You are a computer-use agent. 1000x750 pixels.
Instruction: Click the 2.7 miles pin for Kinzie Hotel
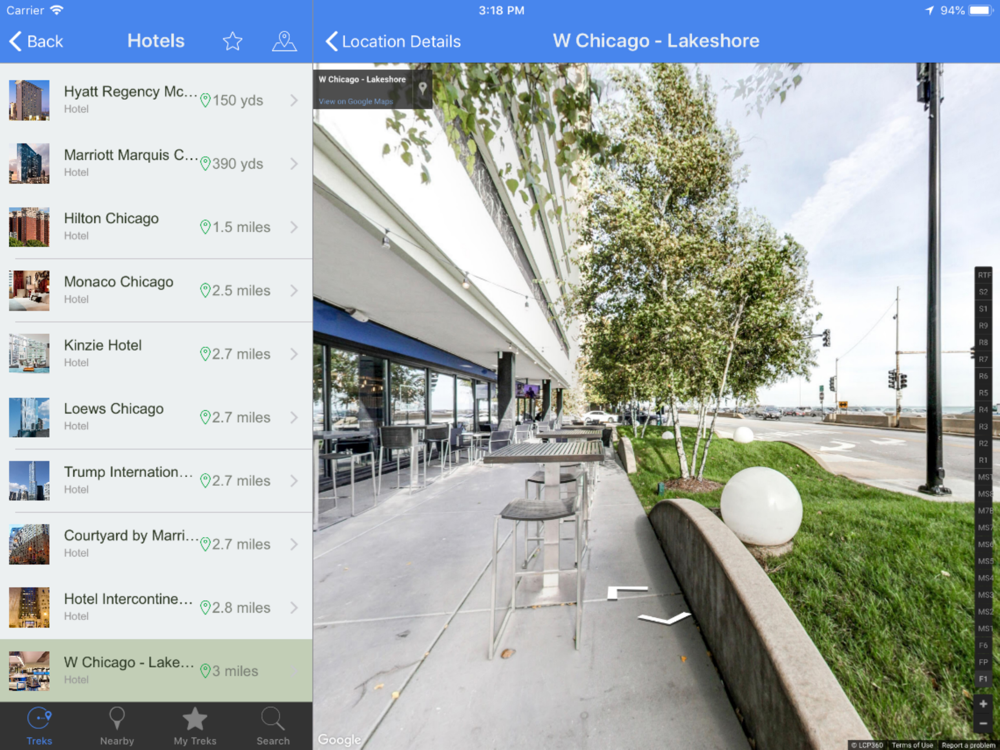pos(205,354)
